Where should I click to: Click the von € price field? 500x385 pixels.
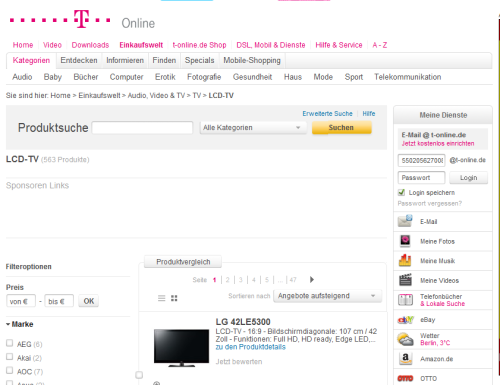click(21, 301)
